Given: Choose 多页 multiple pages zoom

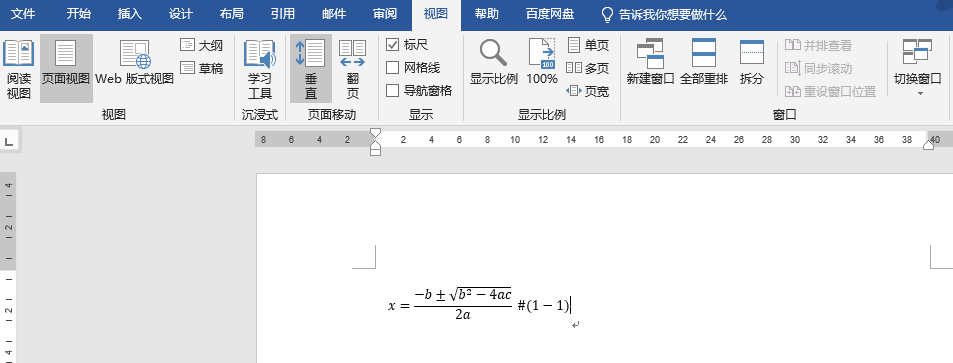Looking at the screenshot, I should coord(588,68).
